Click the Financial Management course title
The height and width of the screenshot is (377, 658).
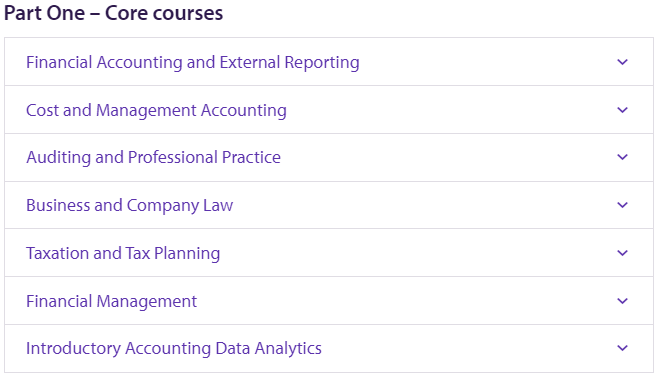coord(111,301)
